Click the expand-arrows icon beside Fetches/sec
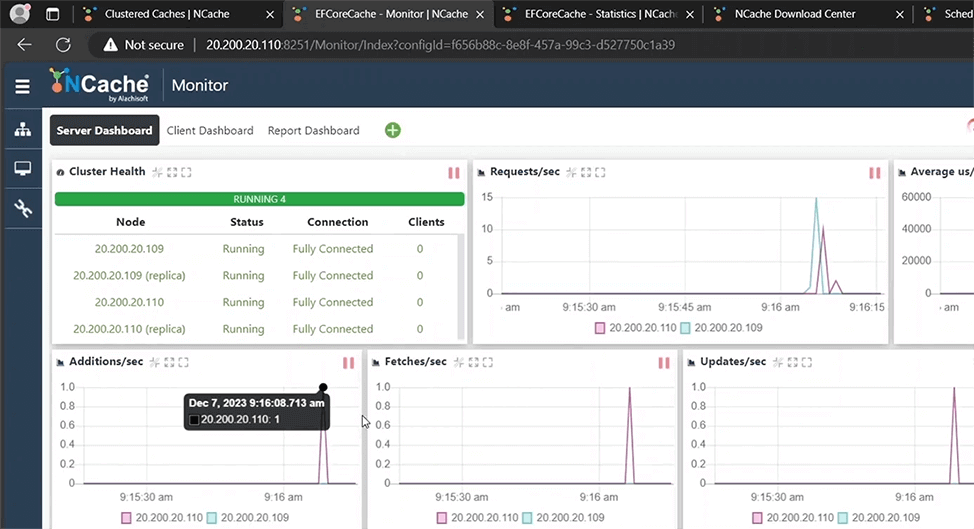This screenshot has height=529, width=974. point(473,362)
